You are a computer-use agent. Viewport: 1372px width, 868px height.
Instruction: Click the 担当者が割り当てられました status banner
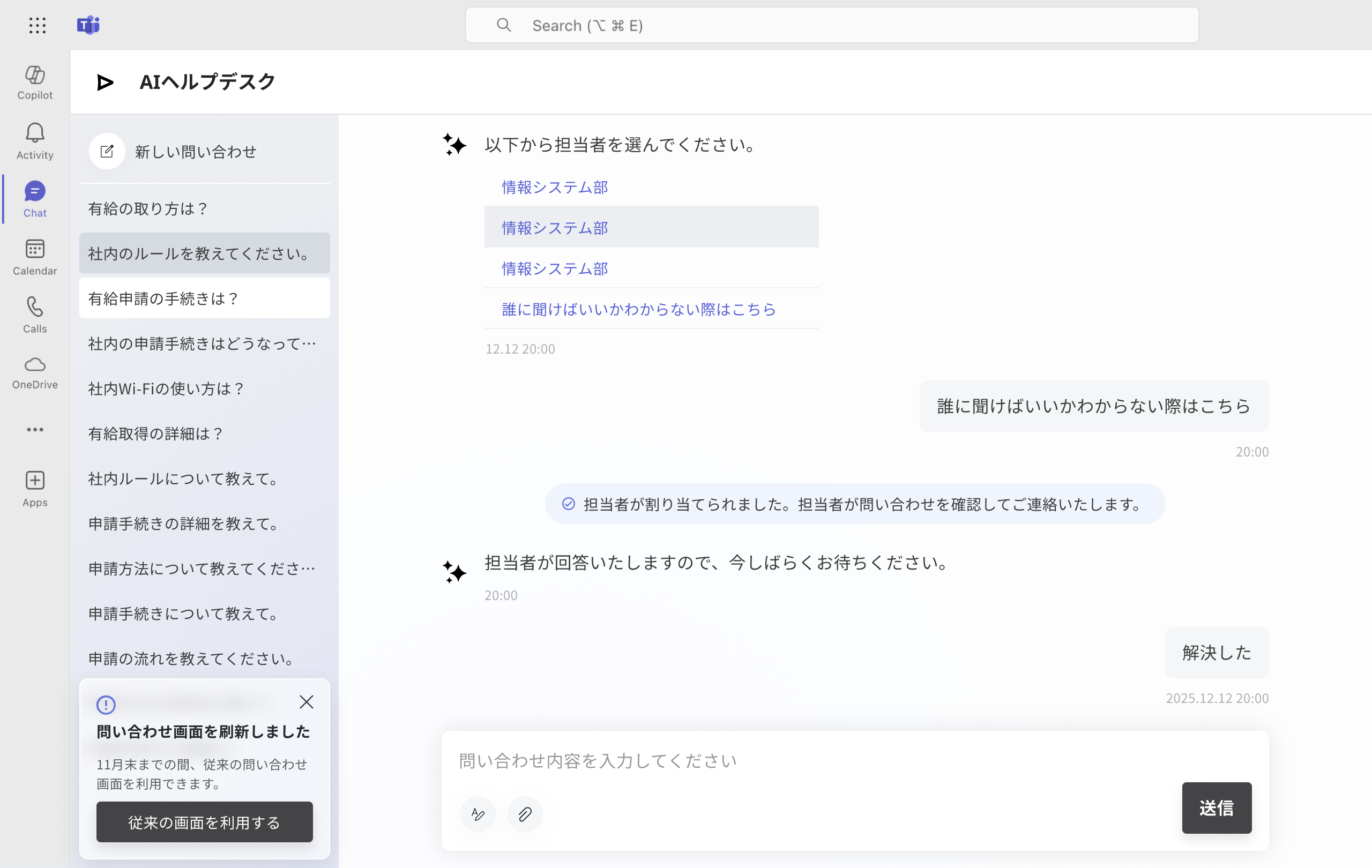pyautogui.click(x=855, y=504)
